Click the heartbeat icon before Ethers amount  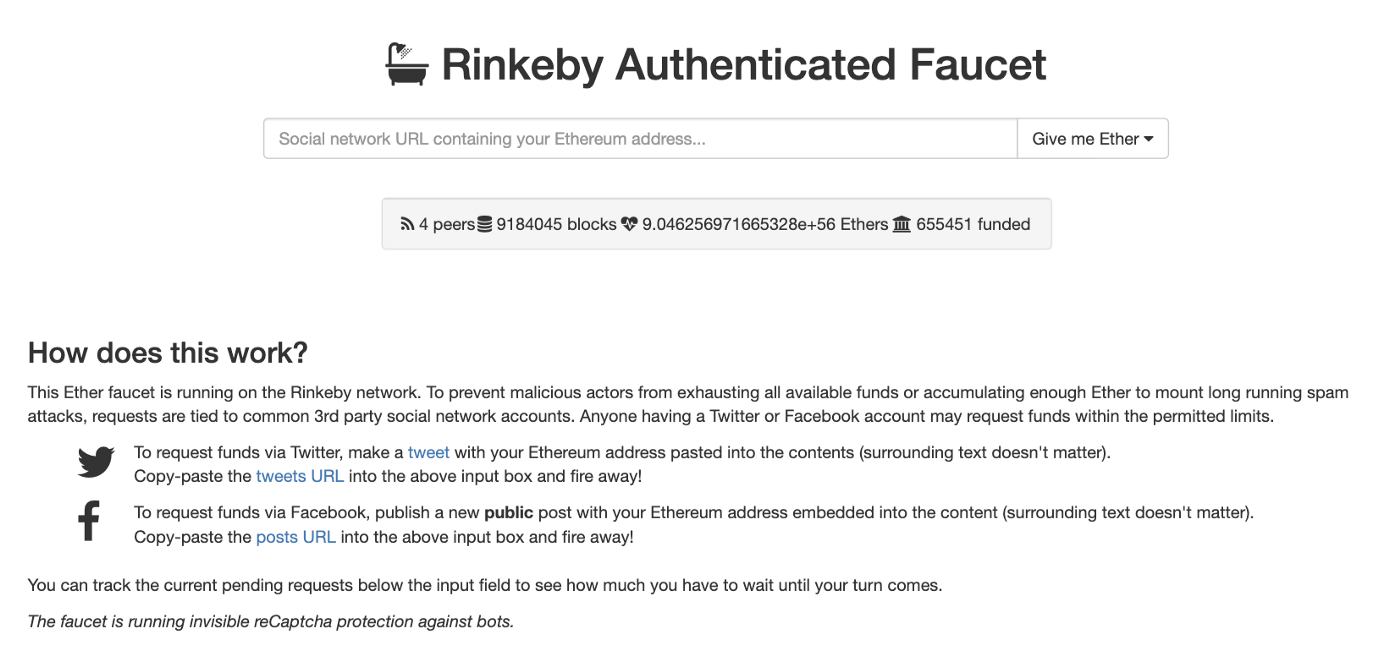(x=629, y=225)
